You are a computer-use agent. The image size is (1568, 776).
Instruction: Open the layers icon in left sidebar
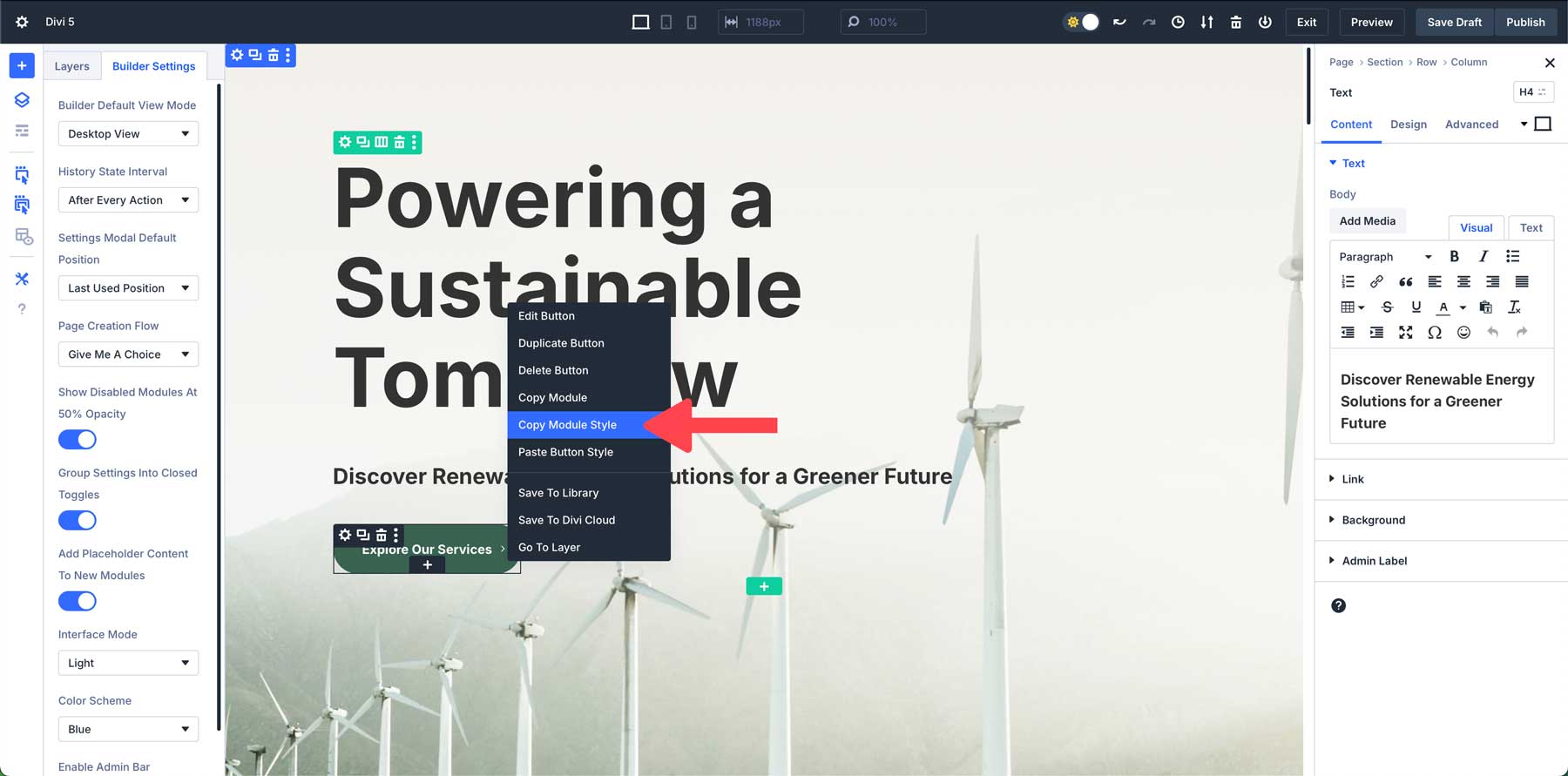click(22, 99)
